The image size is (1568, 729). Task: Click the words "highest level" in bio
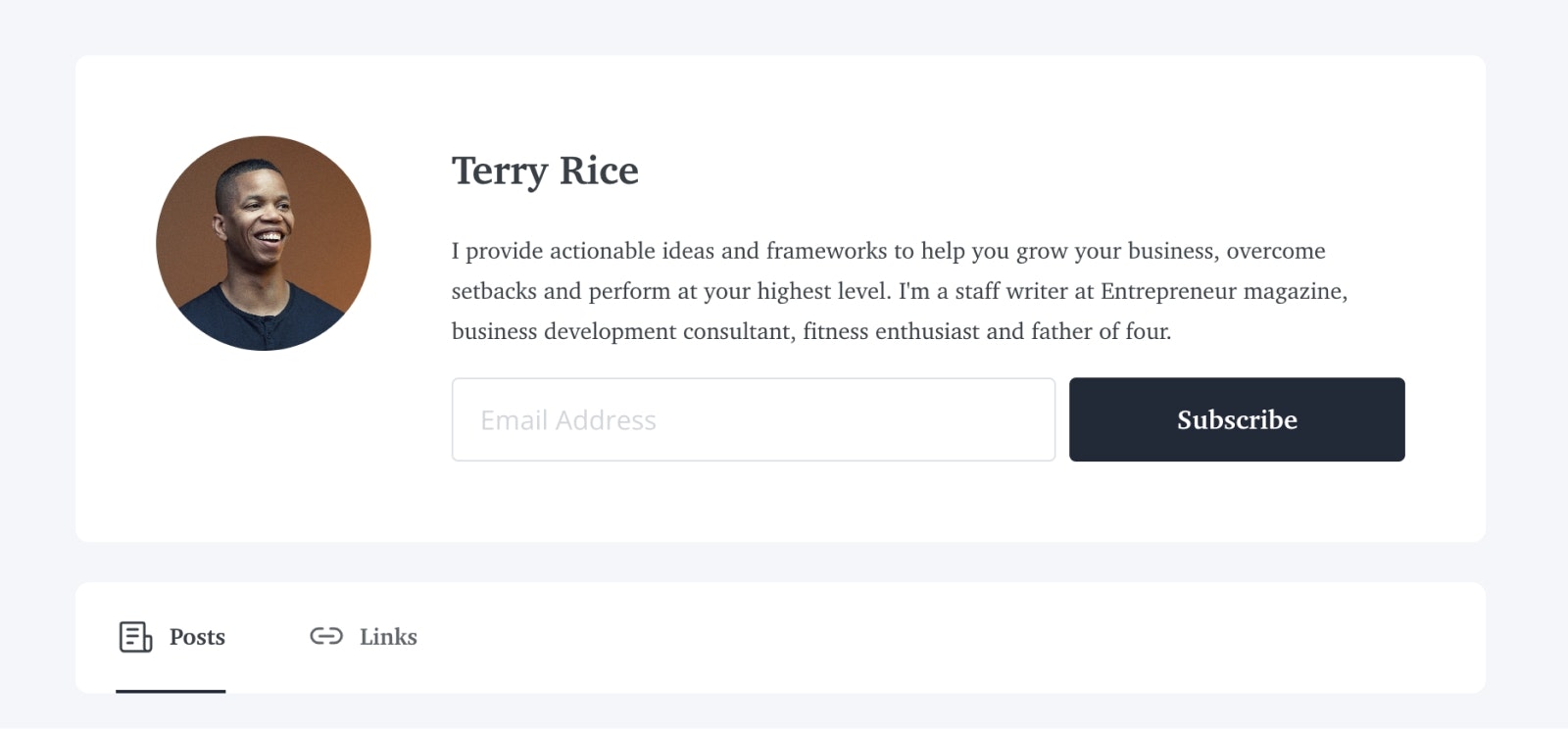(x=821, y=291)
